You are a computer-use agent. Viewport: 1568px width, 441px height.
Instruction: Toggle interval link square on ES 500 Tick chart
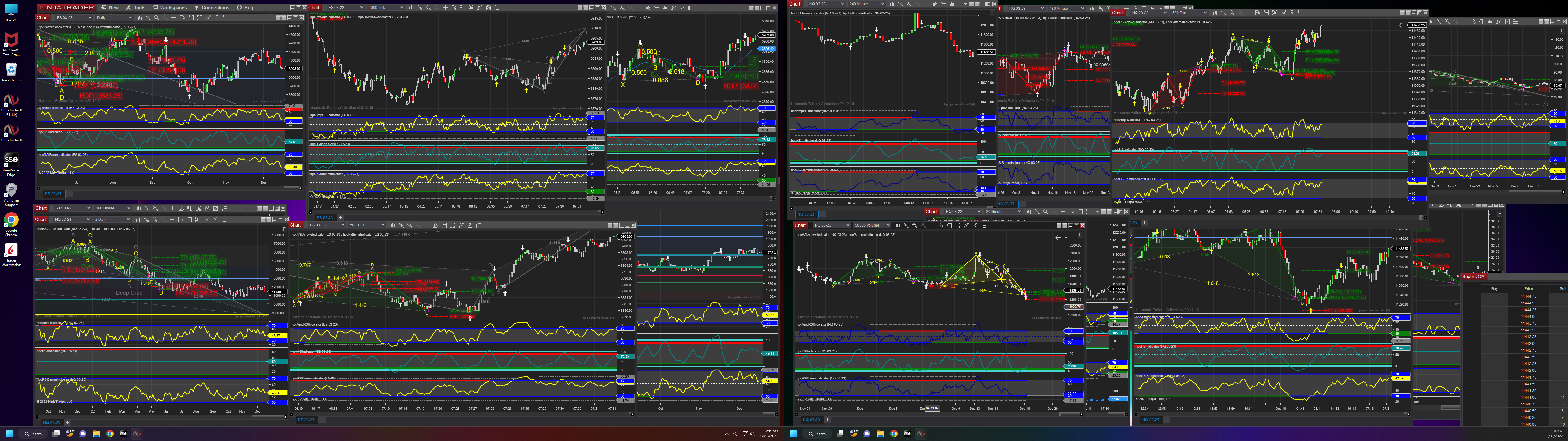616,225
